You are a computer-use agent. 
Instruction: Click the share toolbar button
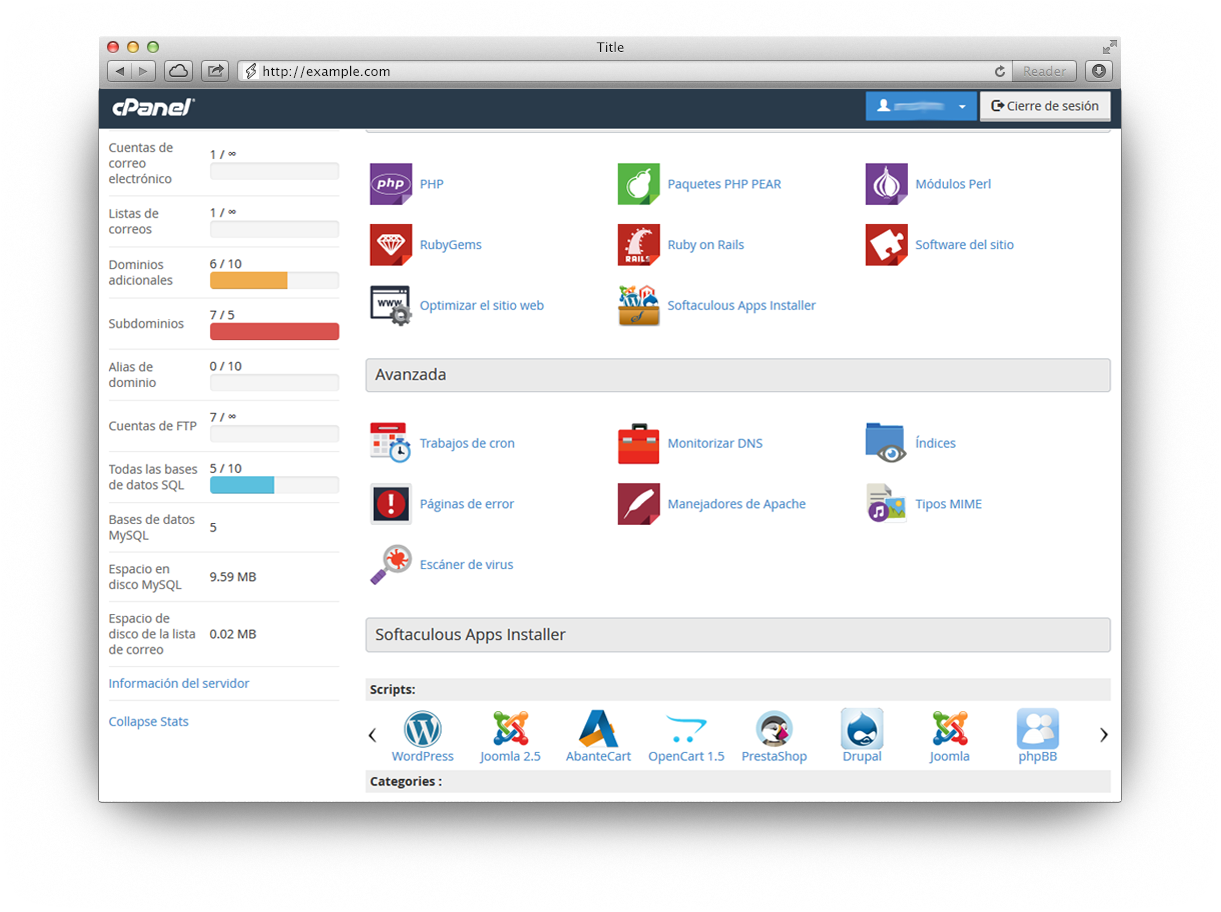tap(214, 71)
